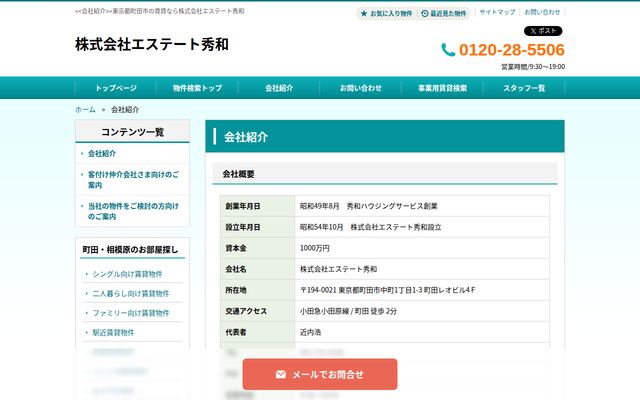Viewport: 640px width, 400px height.
Task: Click 小田急小田原線 / 町田 徒歩 2分 cell
Action: [348, 311]
